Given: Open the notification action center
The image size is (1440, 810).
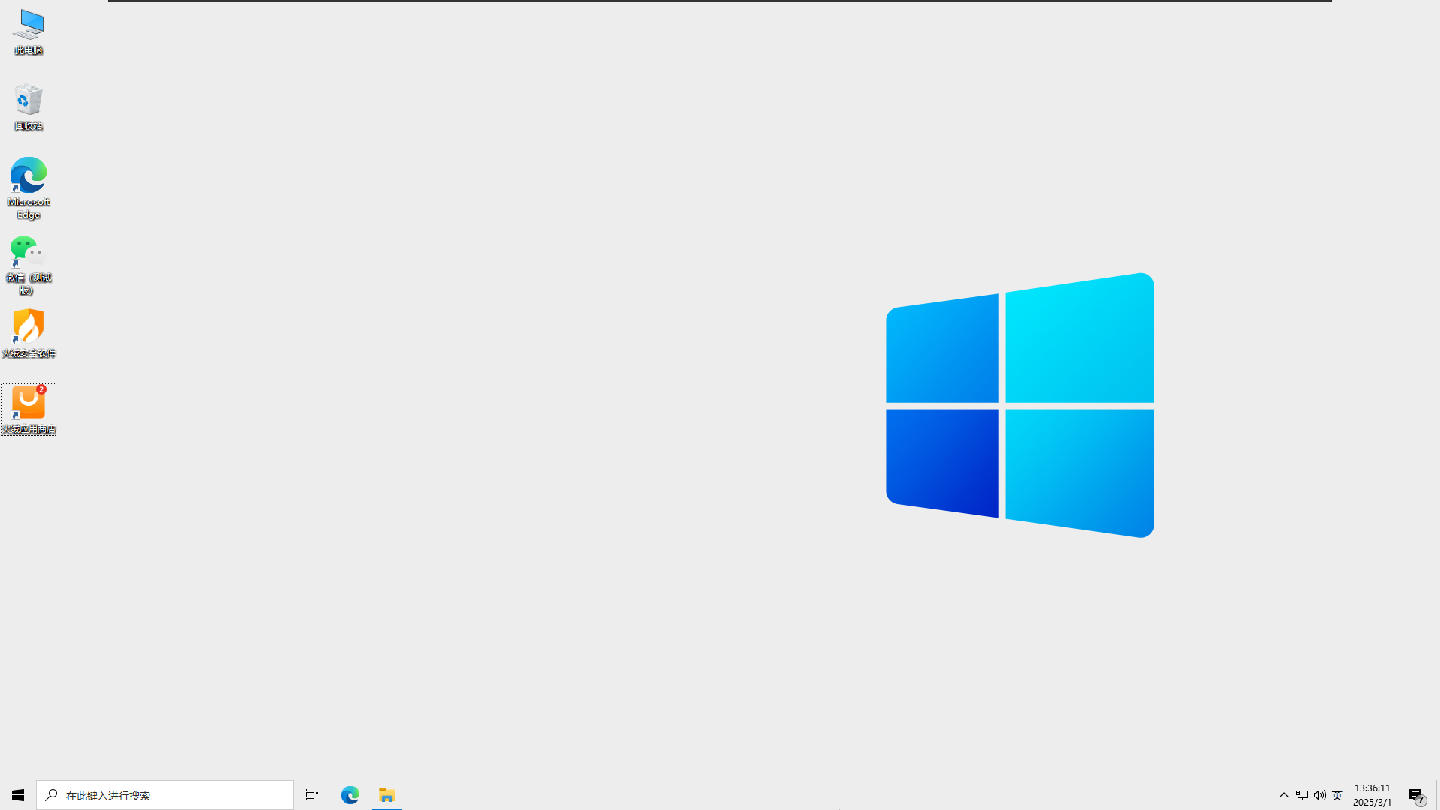Looking at the screenshot, I should point(1415,795).
